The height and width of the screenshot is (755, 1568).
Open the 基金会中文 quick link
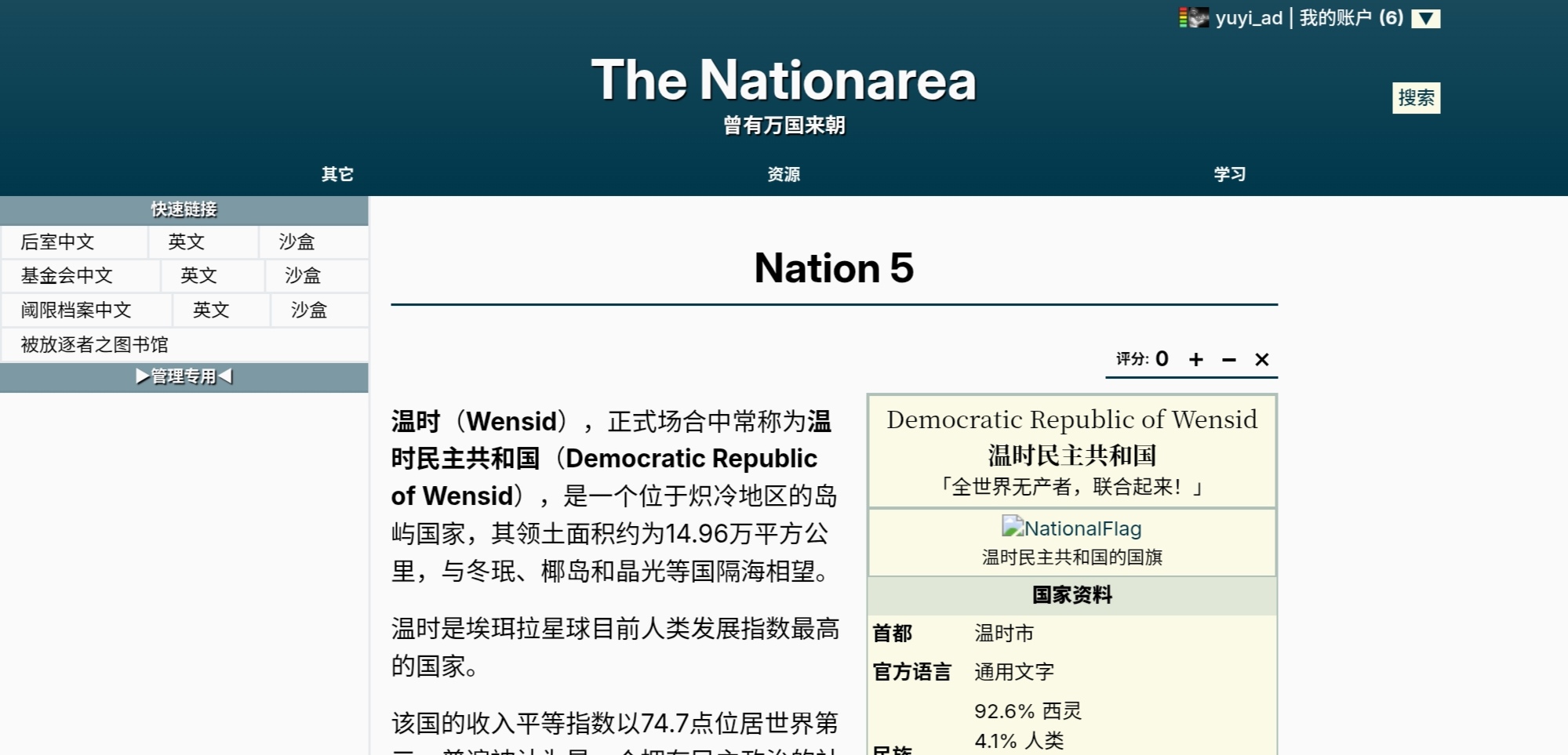(x=67, y=275)
